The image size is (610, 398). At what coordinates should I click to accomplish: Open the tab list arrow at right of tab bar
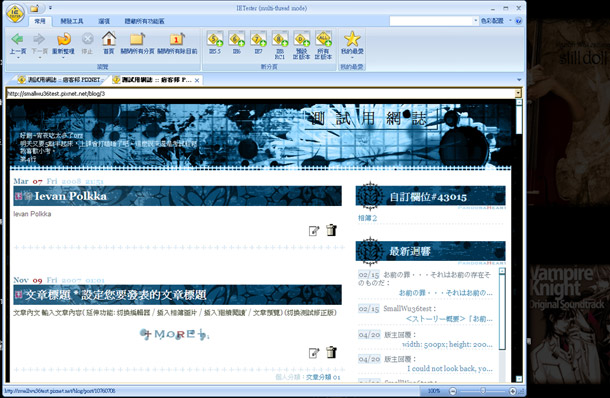pos(519,80)
